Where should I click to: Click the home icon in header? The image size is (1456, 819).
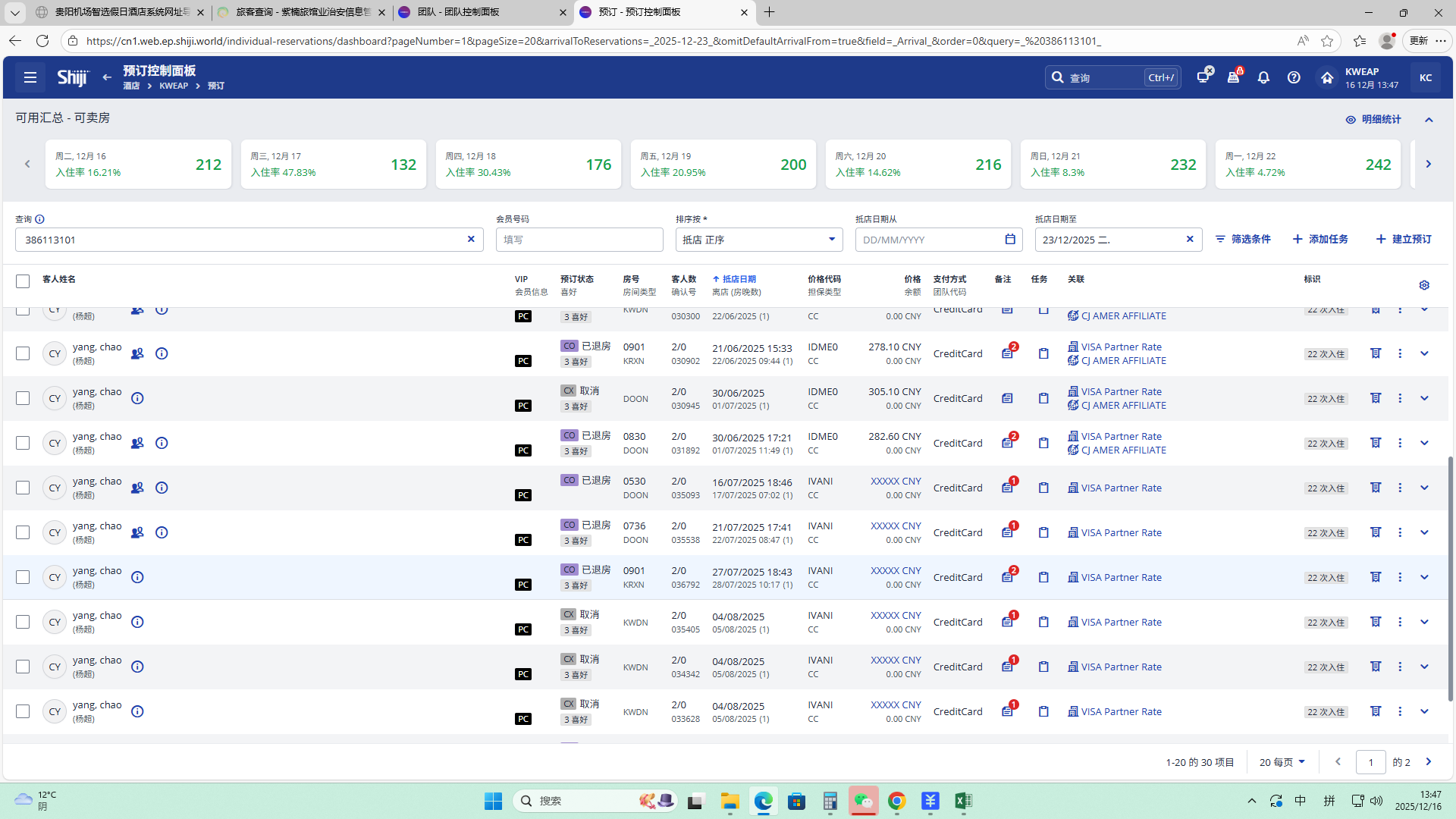coord(1326,77)
